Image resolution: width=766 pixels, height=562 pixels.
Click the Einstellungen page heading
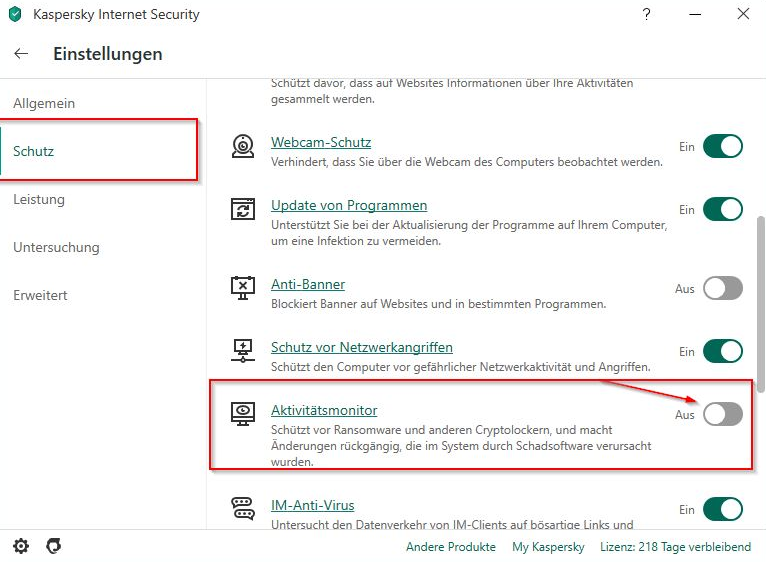tap(107, 54)
